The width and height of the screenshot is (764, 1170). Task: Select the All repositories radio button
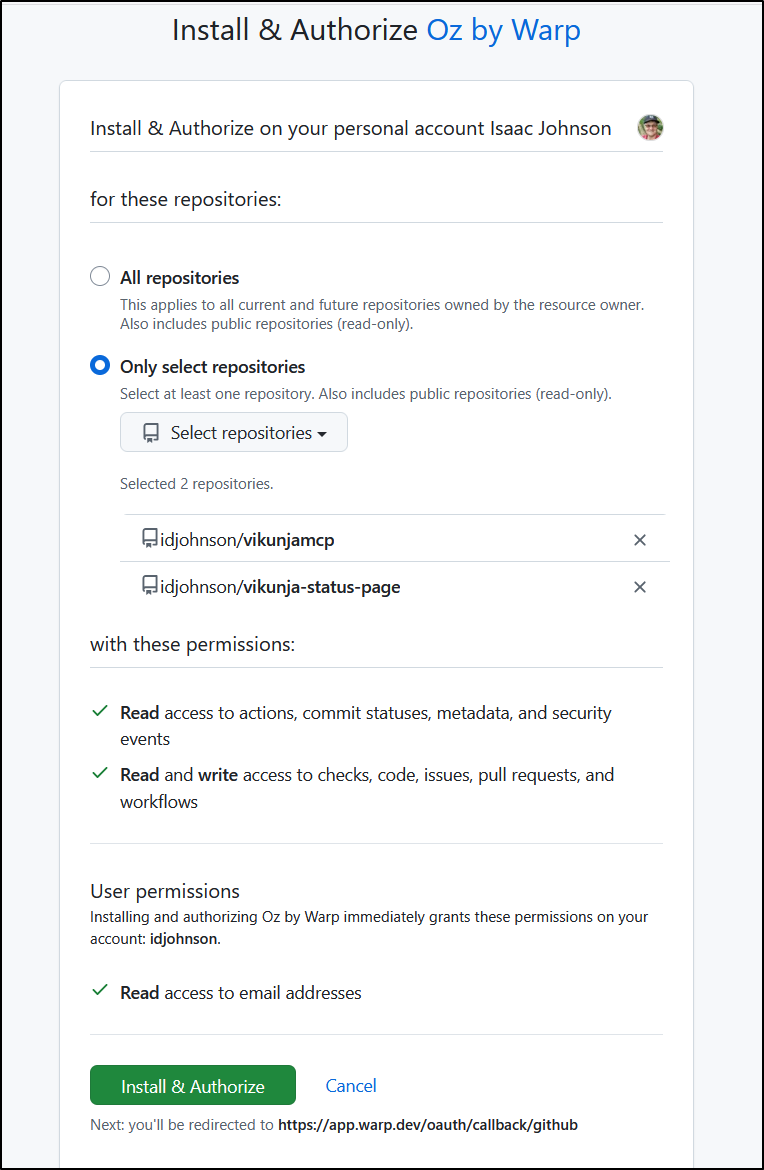(x=100, y=277)
